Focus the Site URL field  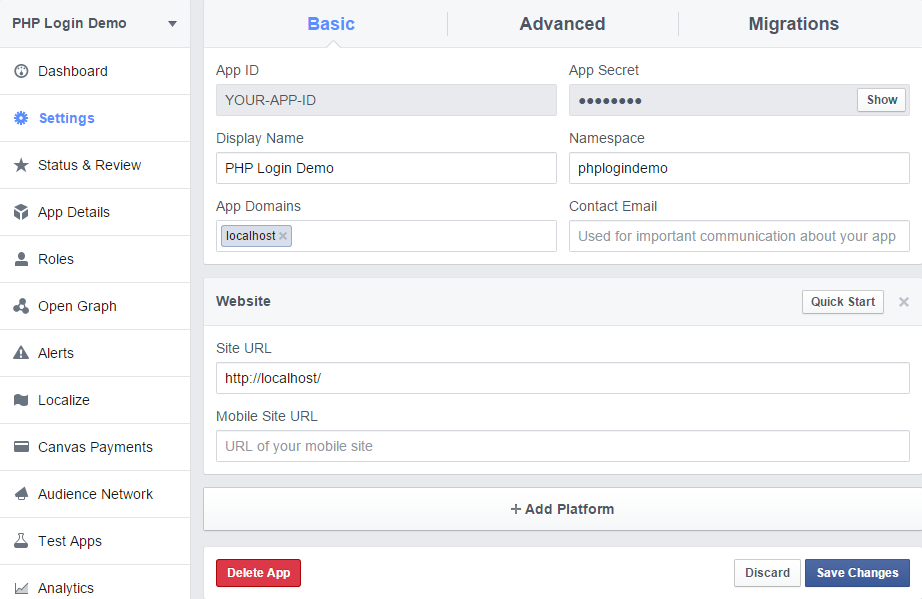coord(563,378)
